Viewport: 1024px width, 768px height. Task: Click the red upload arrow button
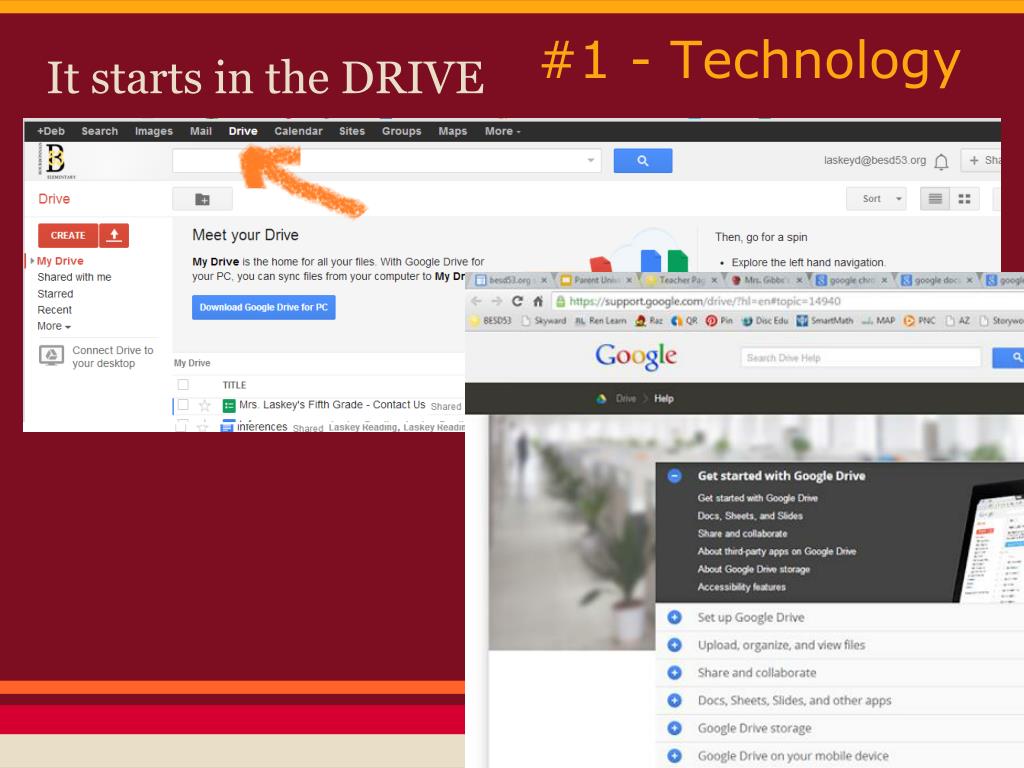(114, 235)
